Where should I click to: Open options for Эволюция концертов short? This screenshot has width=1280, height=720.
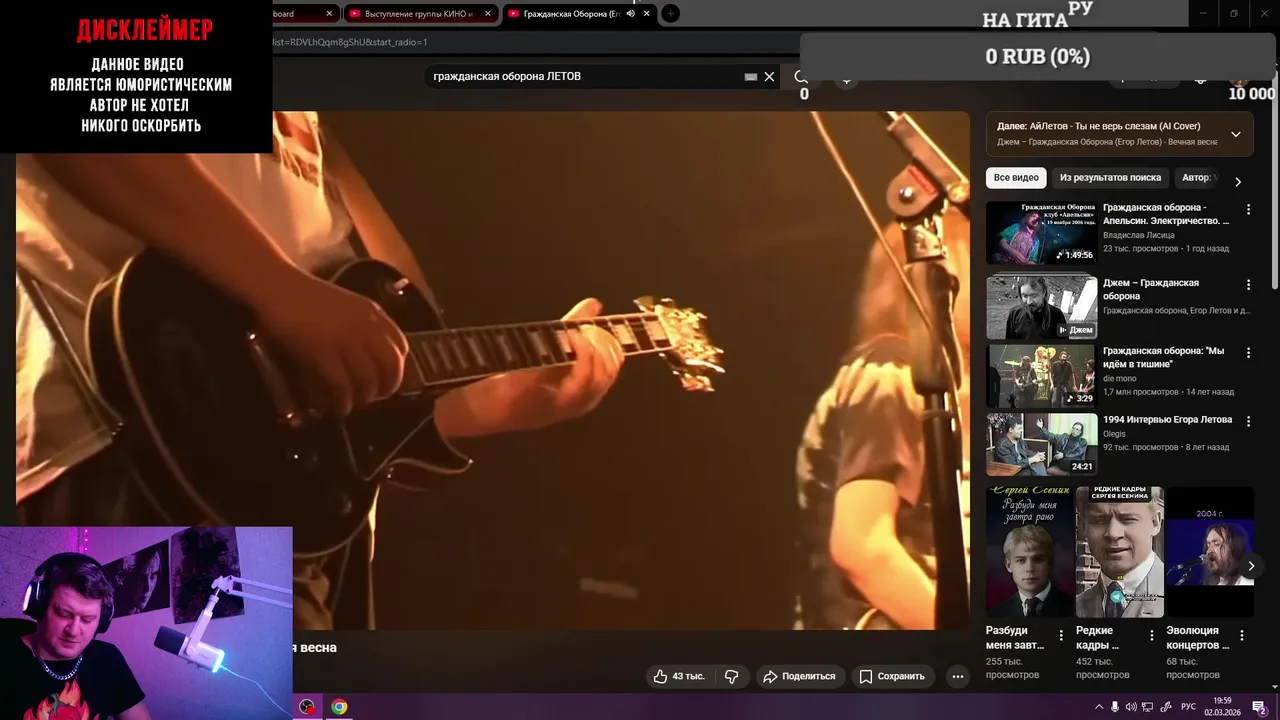pyautogui.click(x=1242, y=635)
